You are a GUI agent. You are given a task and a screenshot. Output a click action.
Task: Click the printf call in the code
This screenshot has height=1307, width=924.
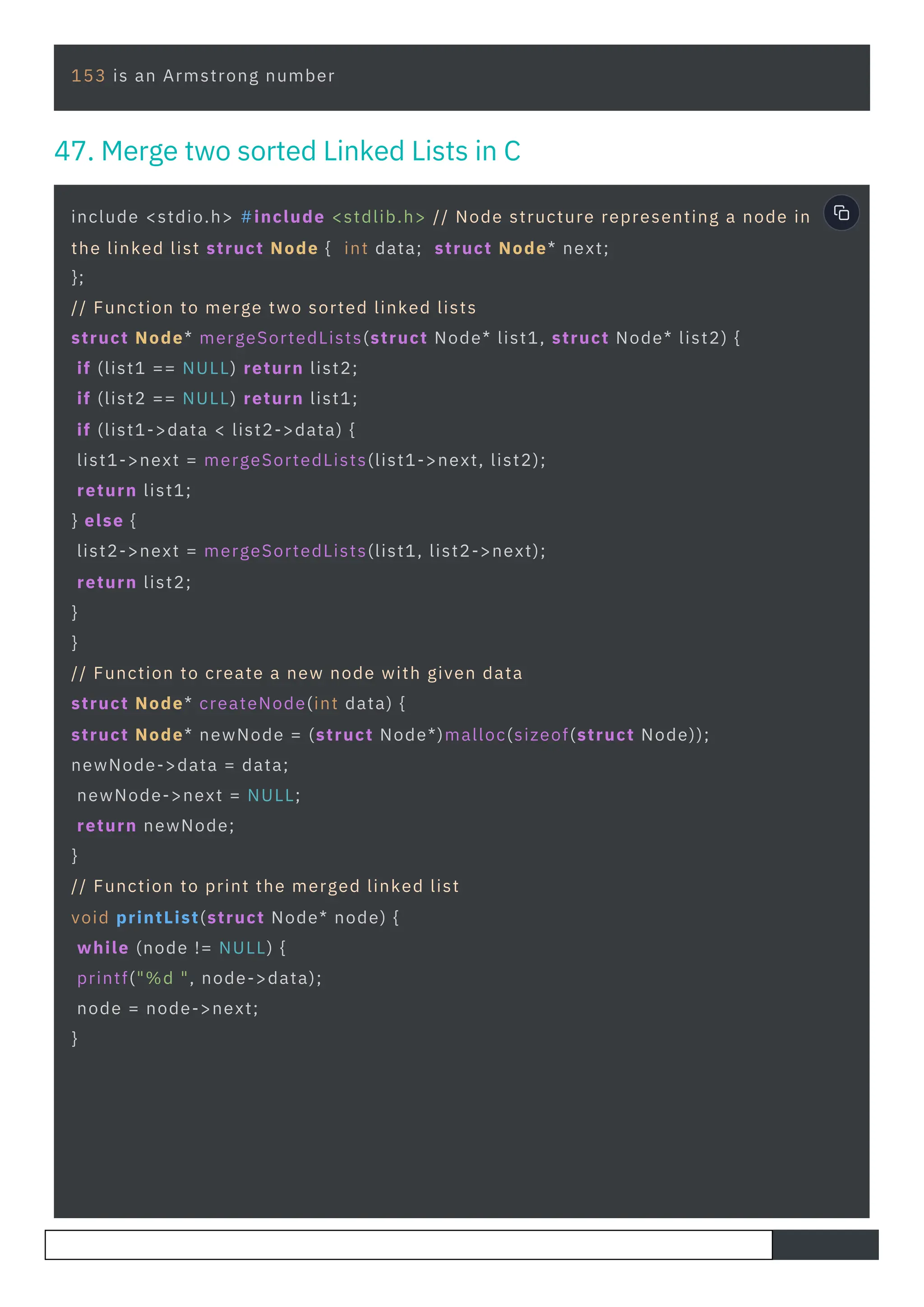(102, 978)
